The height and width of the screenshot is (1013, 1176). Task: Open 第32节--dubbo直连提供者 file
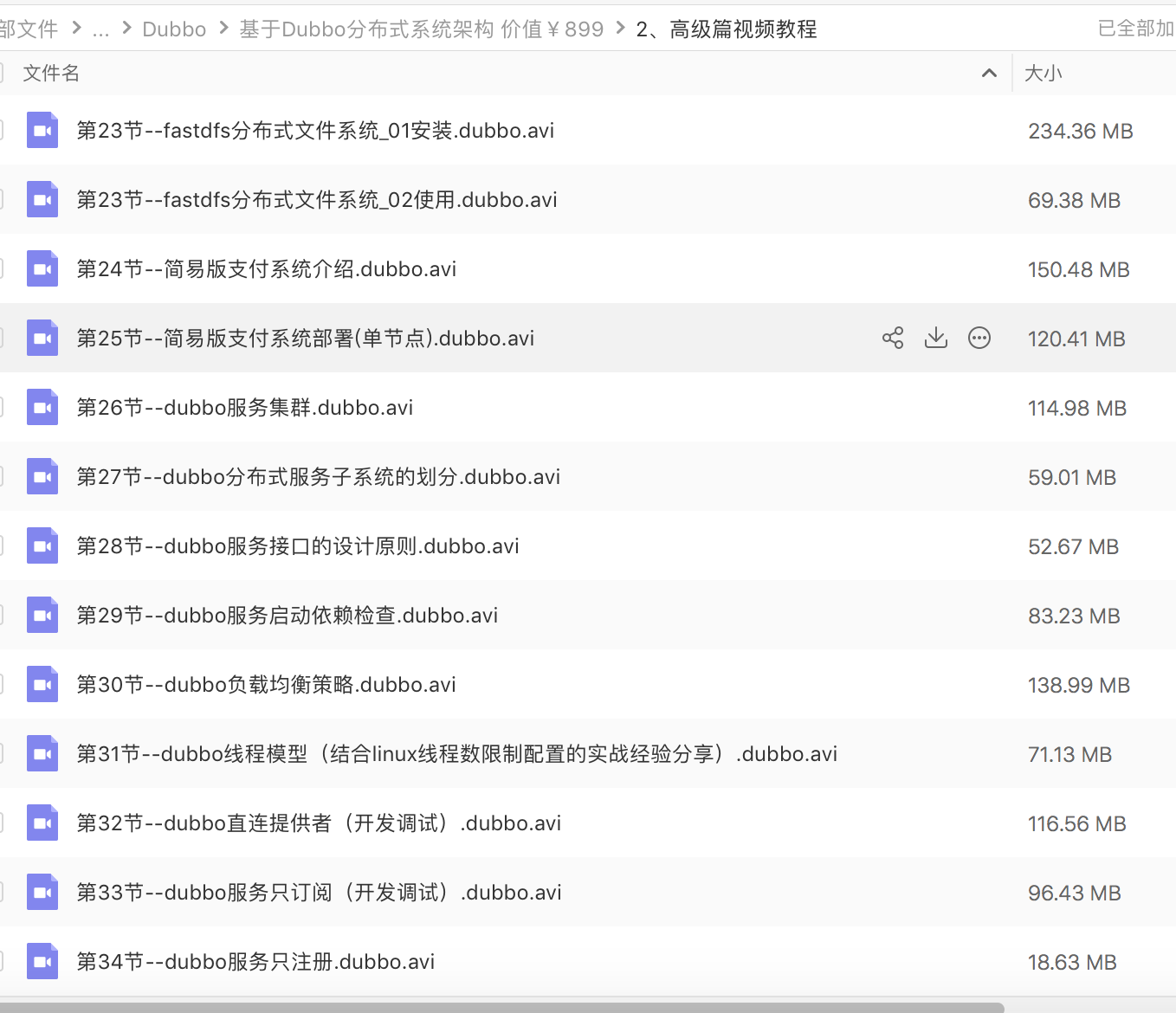pyautogui.click(x=319, y=823)
